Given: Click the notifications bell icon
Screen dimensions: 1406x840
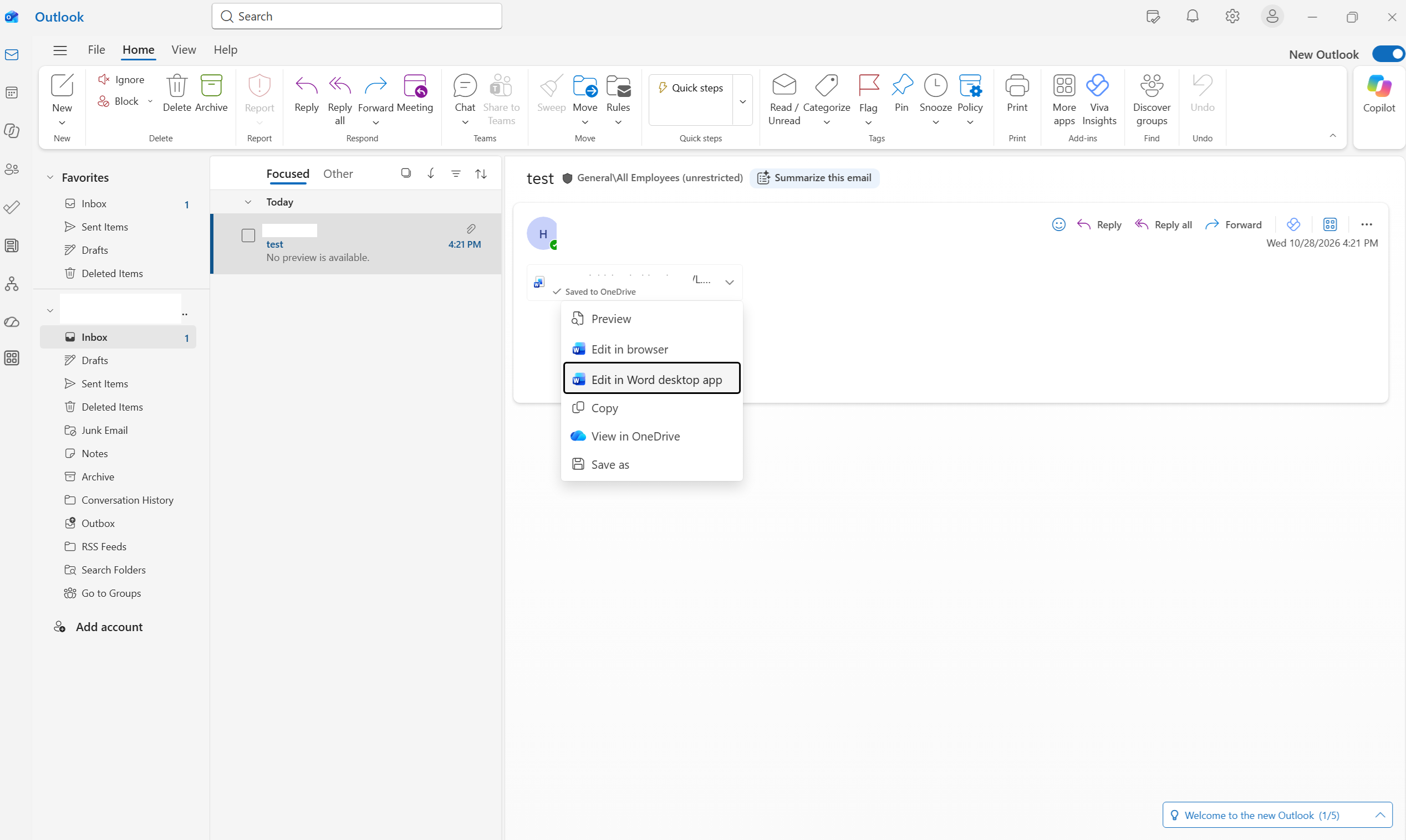Looking at the screenshot, I should [x=1193, y=17].
